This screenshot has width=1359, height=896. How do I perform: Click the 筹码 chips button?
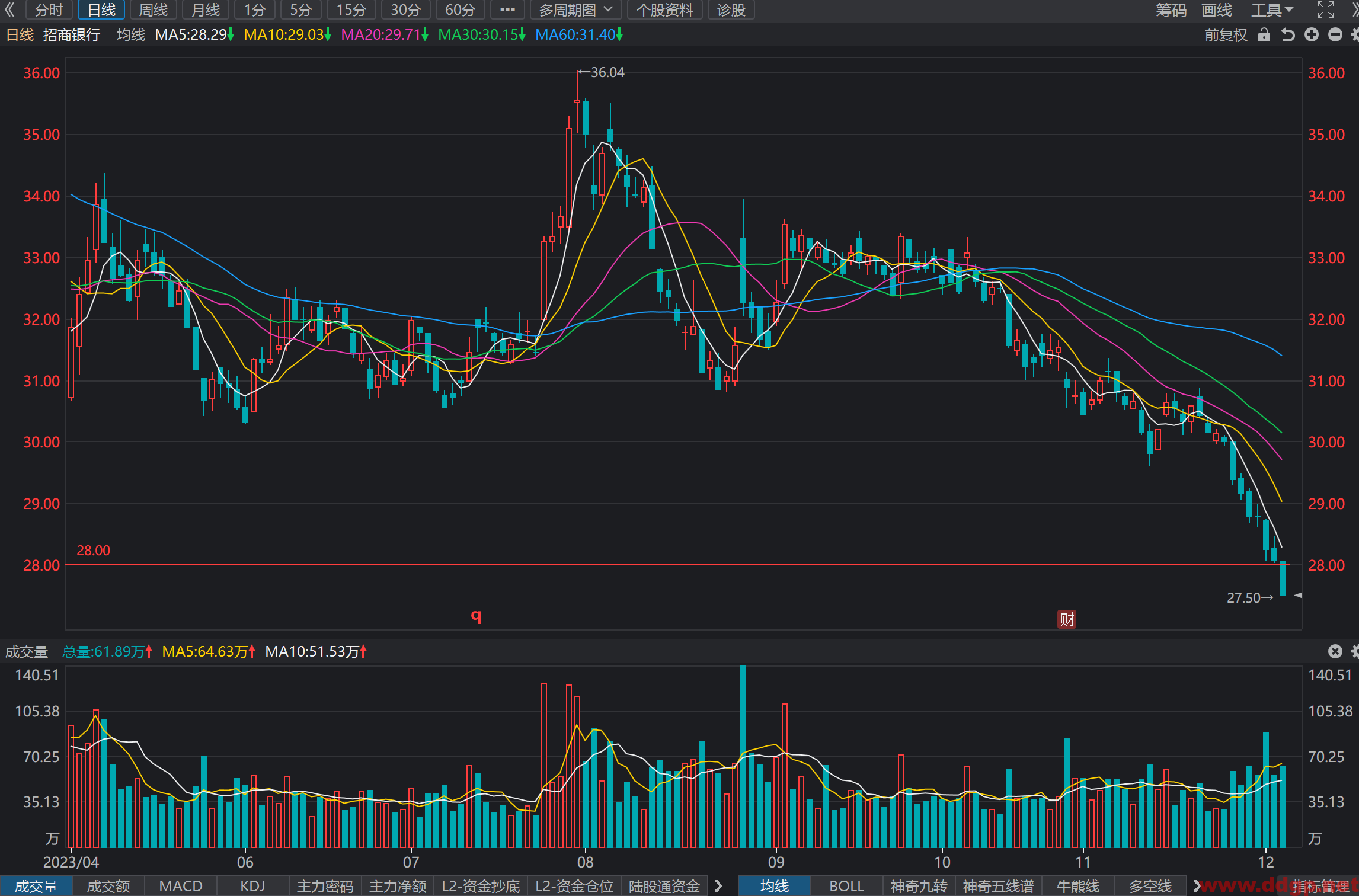tap(1171, 10)
